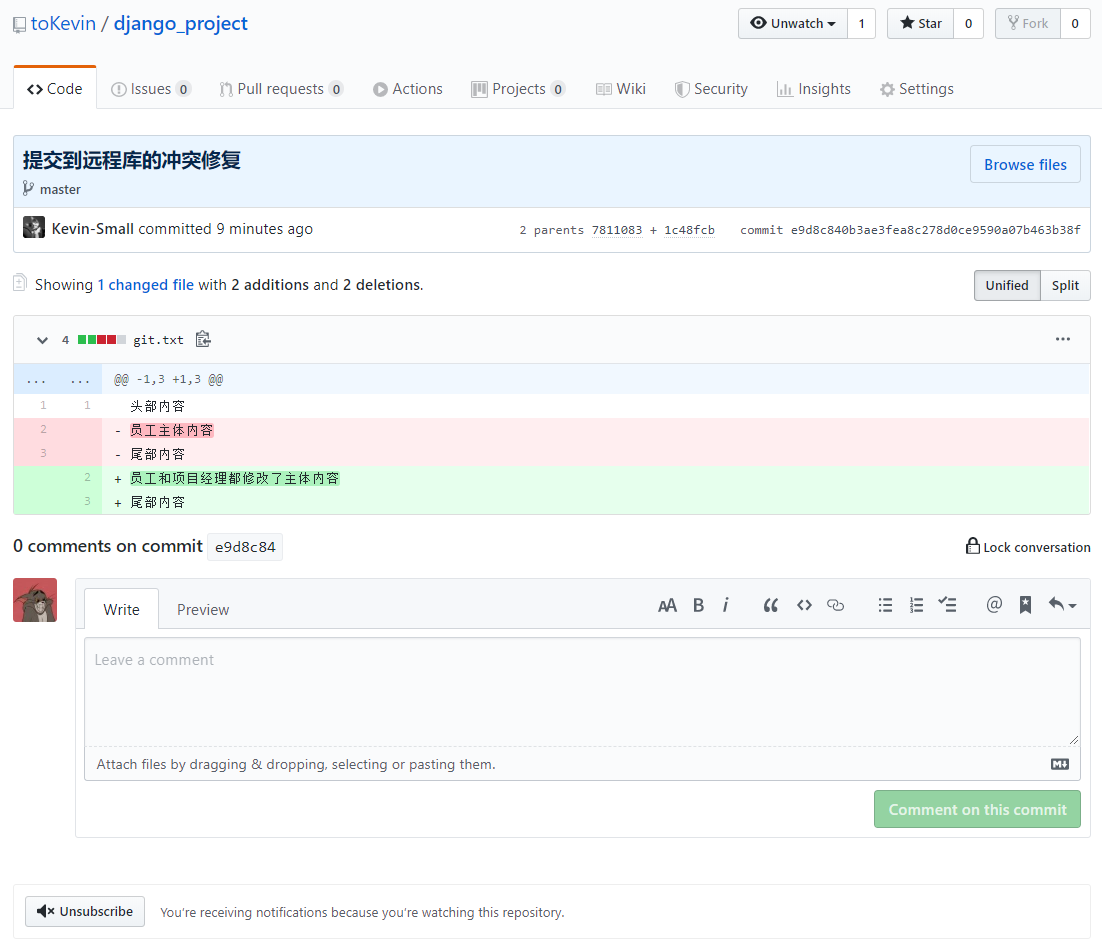Star the django_project repository
The image size is (1102, 944).
coord(920,23)
